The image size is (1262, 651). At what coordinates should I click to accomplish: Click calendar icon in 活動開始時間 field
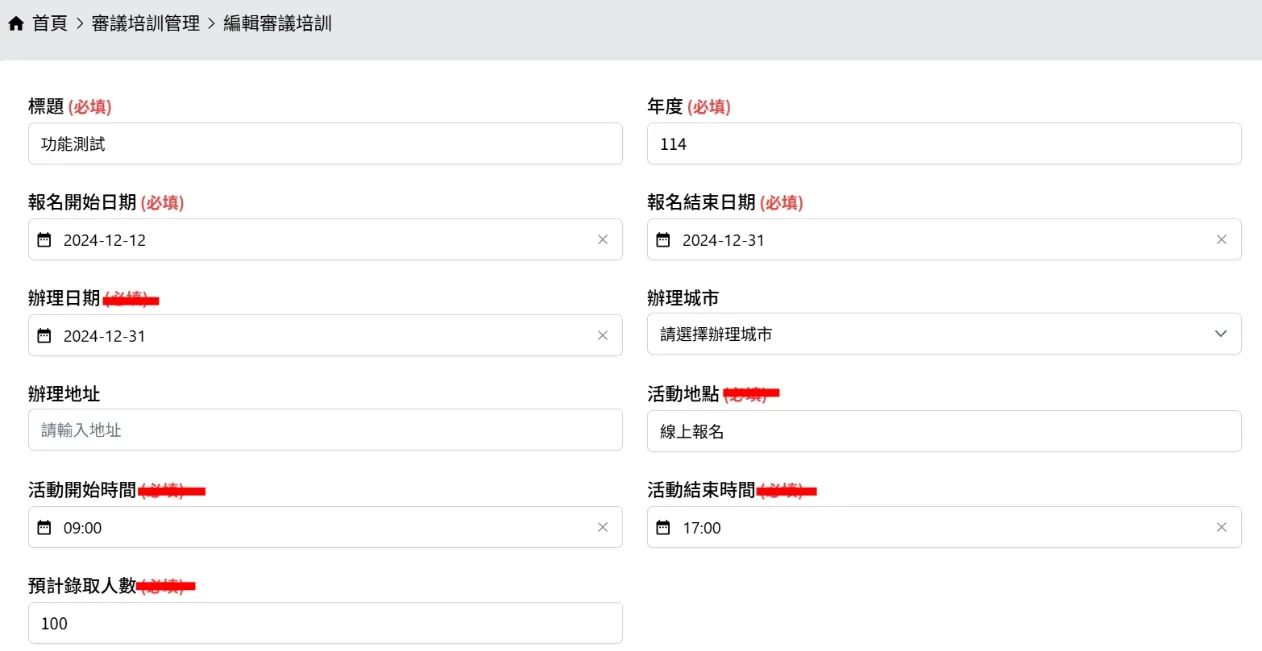(44, 528)
